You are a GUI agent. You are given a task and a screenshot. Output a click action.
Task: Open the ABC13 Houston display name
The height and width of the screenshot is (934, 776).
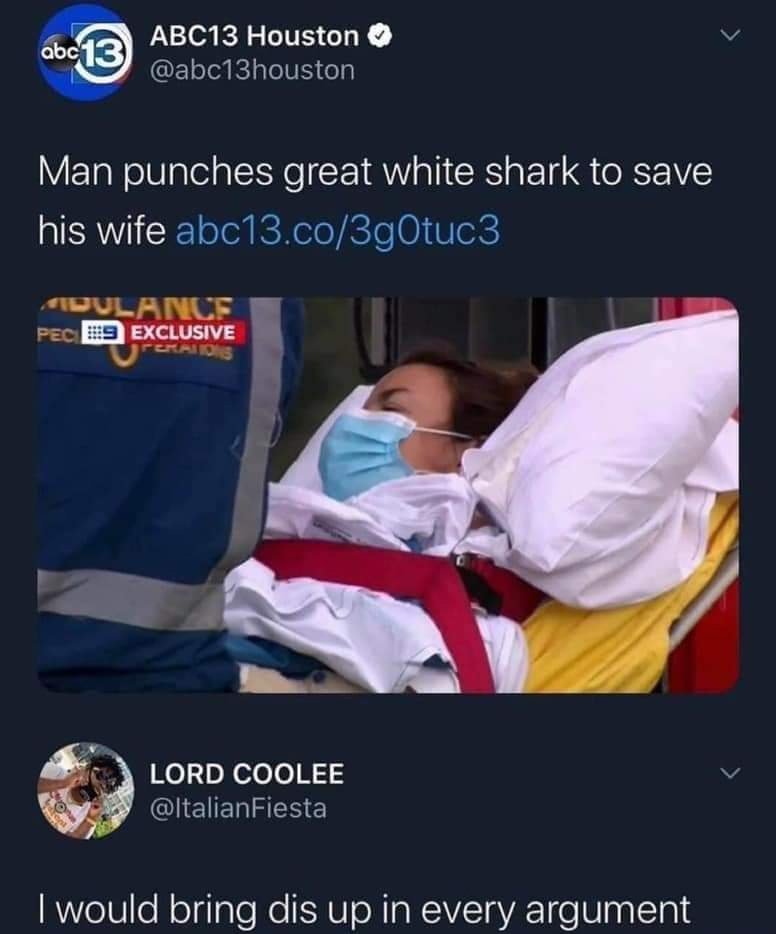[254, 37]
